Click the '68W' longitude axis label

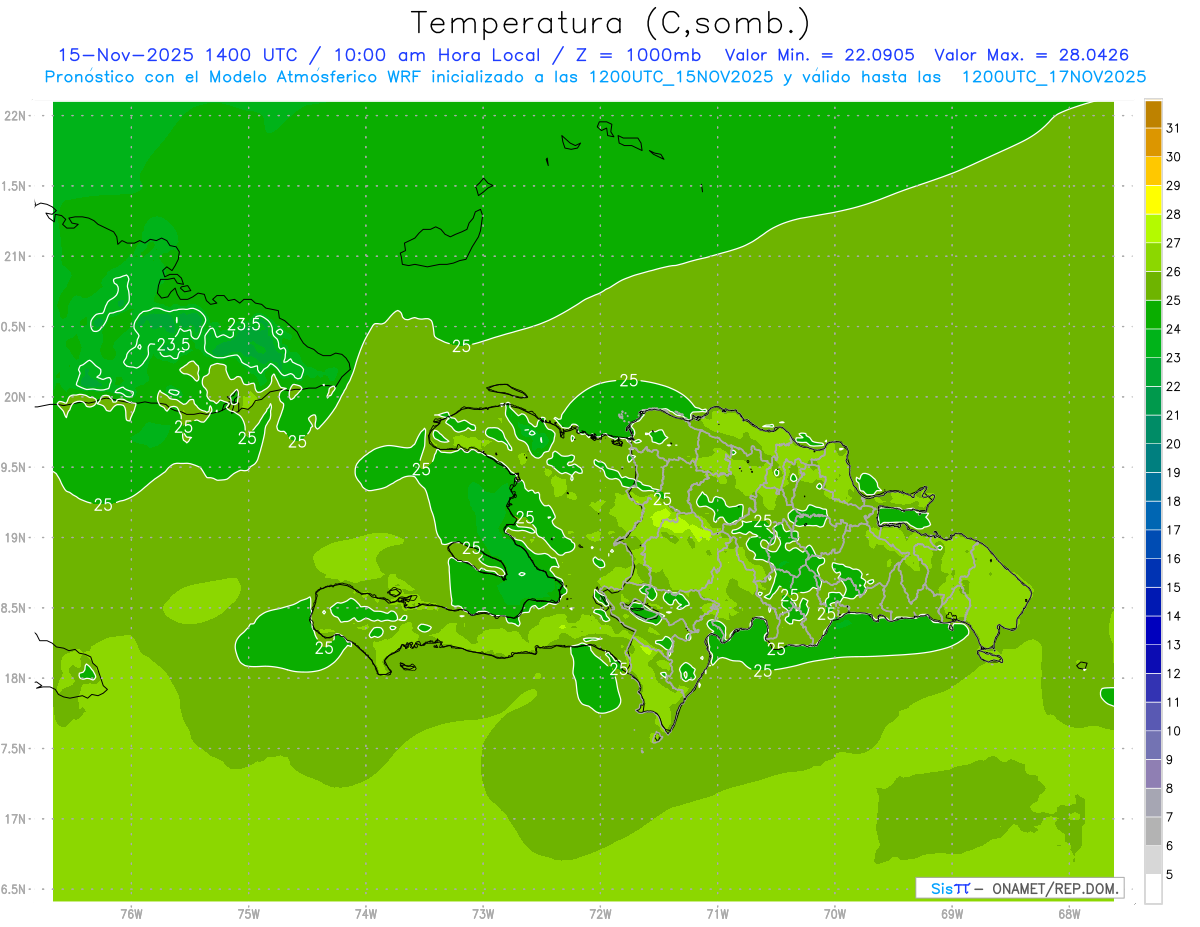click(1069, 914)
